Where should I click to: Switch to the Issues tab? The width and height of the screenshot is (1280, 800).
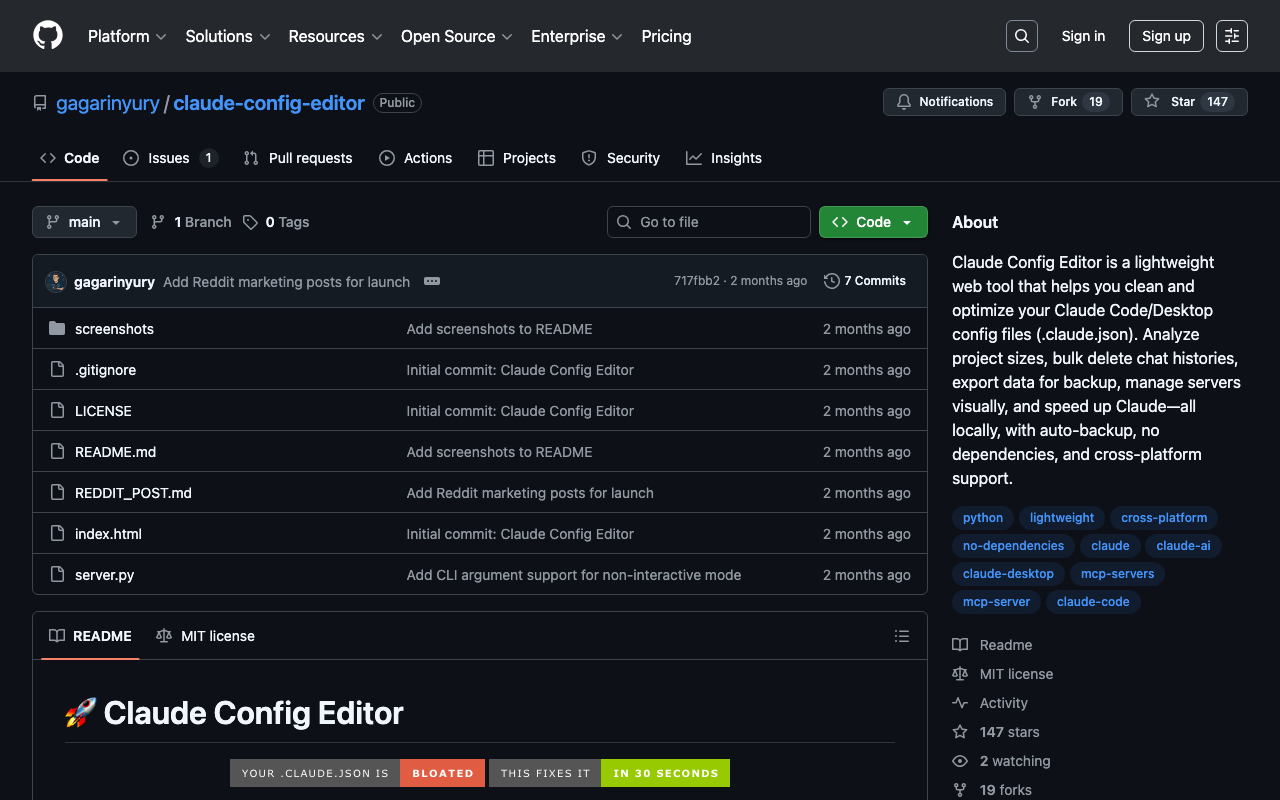coord(168,158)
